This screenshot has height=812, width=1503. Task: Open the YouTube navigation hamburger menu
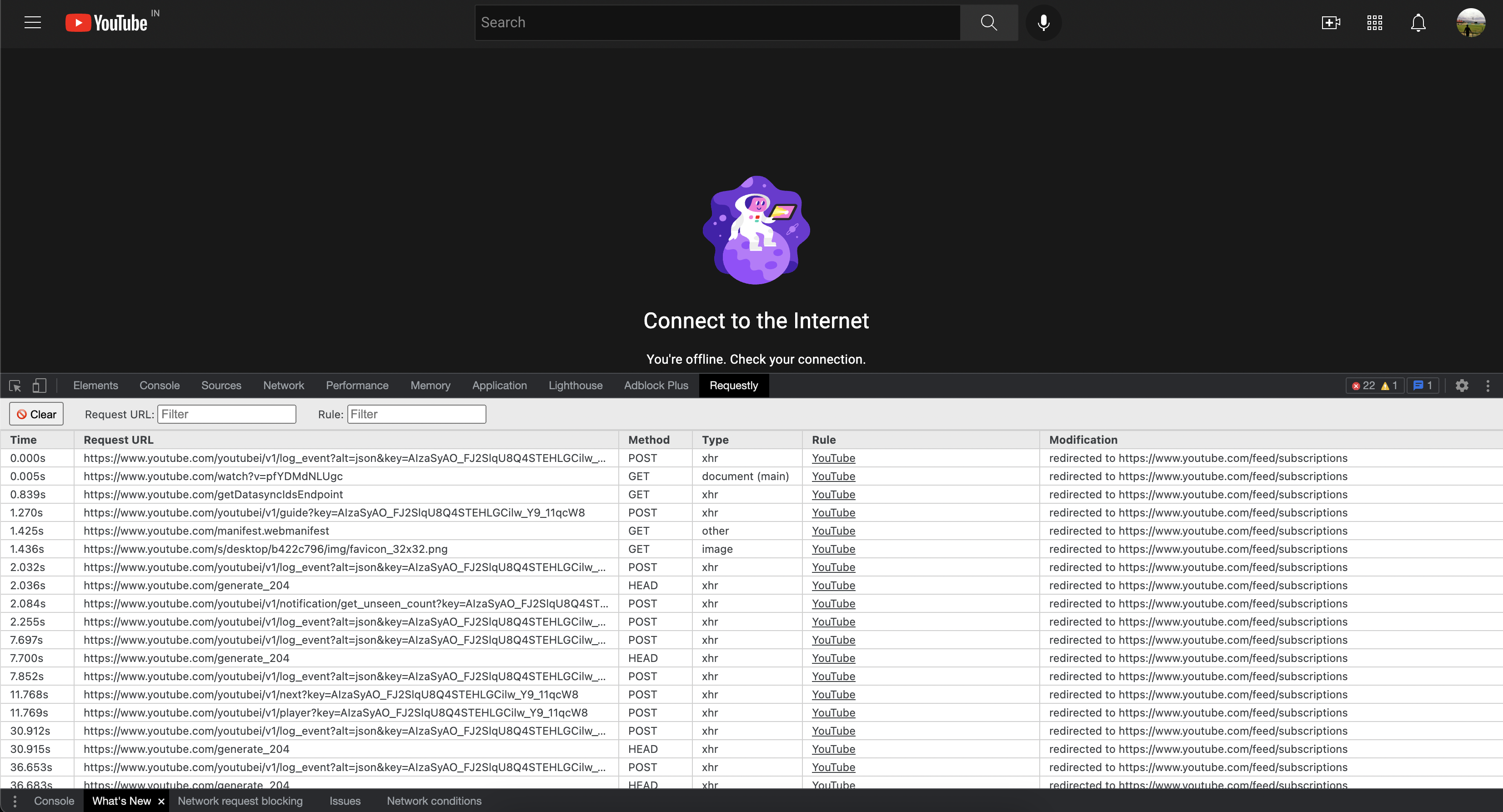(32, 22)
